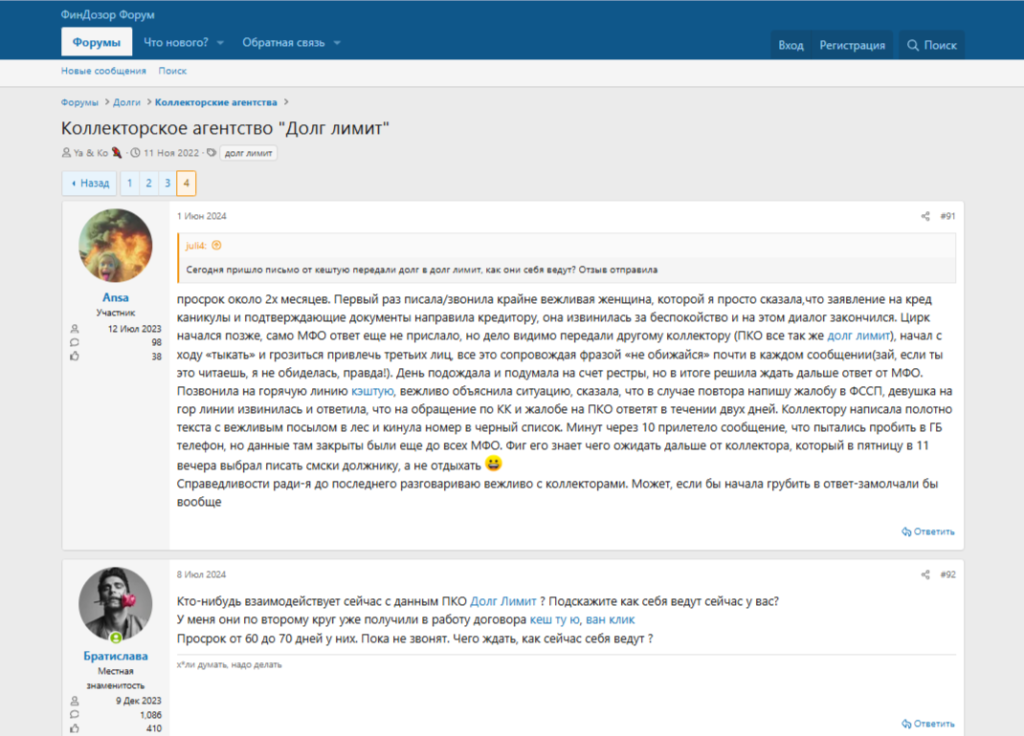The width and height of the screenshot is (1024, 736).
Task: Open the Ya & Ko author link
Action: point(91,153)
